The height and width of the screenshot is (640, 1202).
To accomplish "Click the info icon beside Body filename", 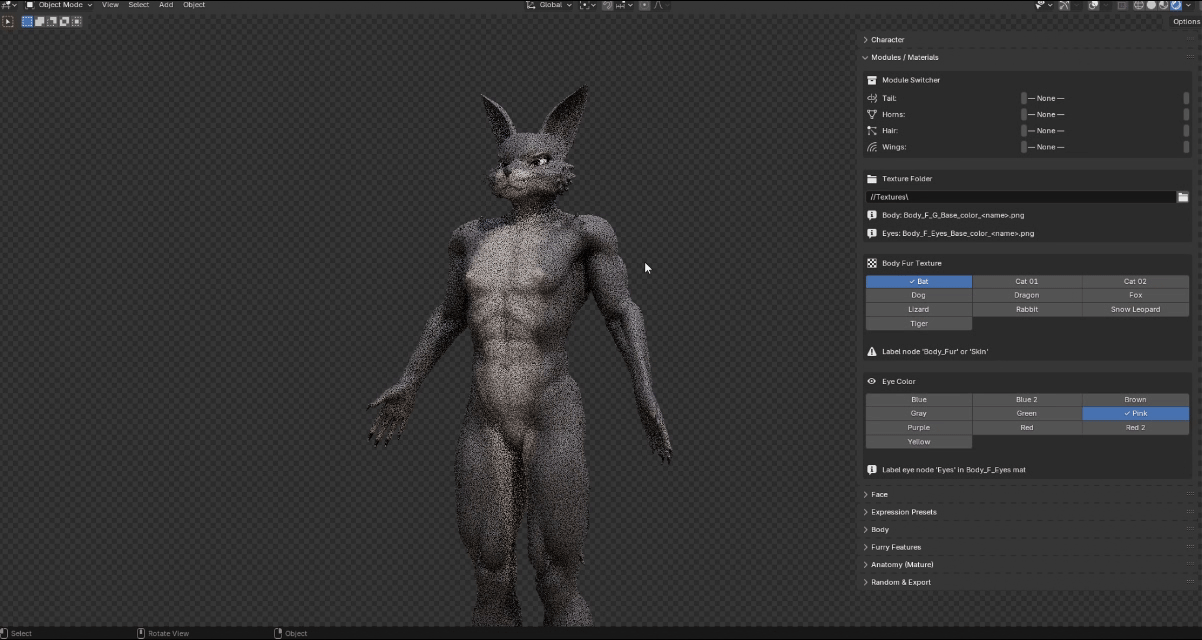I will pyautogui.click(x=872, y=215).
